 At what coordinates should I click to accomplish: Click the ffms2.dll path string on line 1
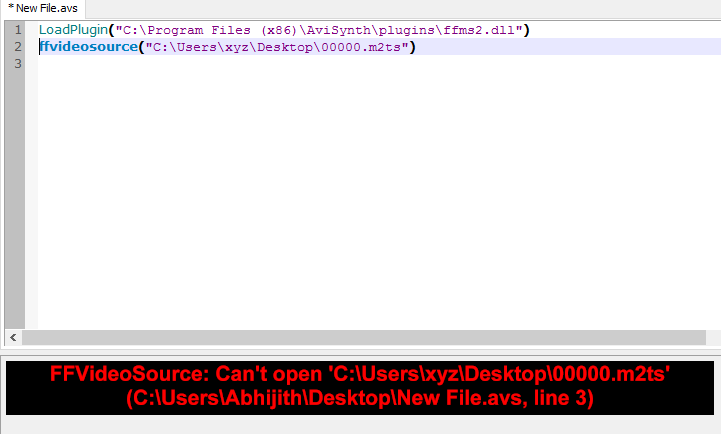319,30
